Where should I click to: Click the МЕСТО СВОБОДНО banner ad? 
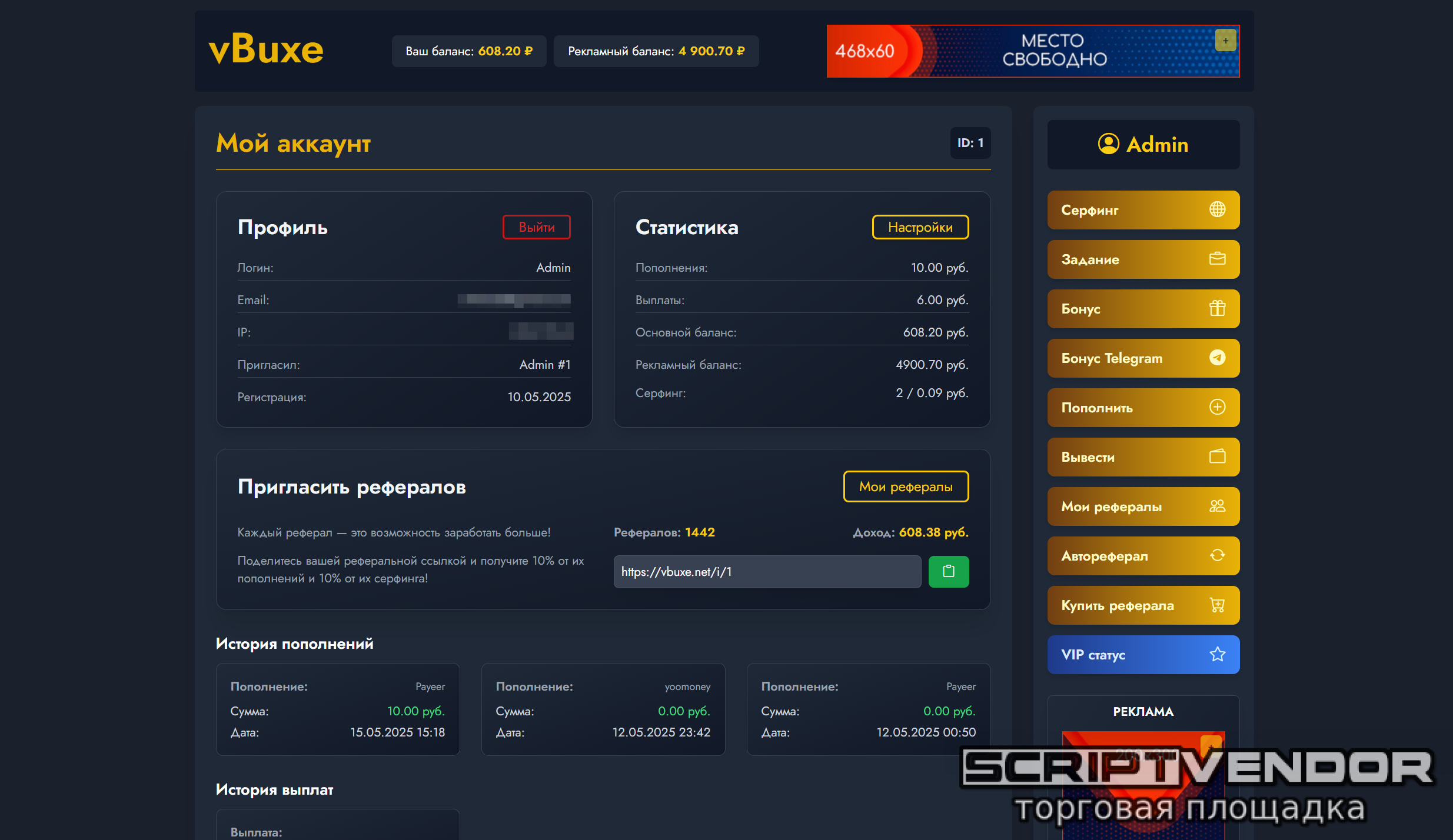(1032, 51)
